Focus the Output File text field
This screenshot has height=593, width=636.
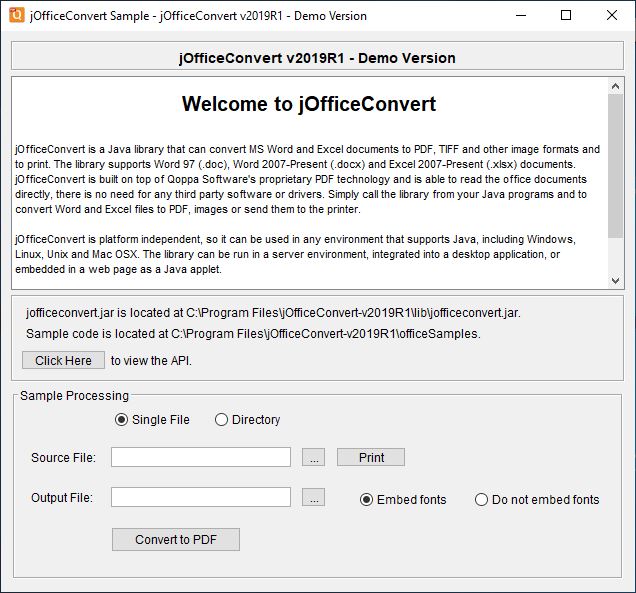pyautogui.click(x=201, y=497)
